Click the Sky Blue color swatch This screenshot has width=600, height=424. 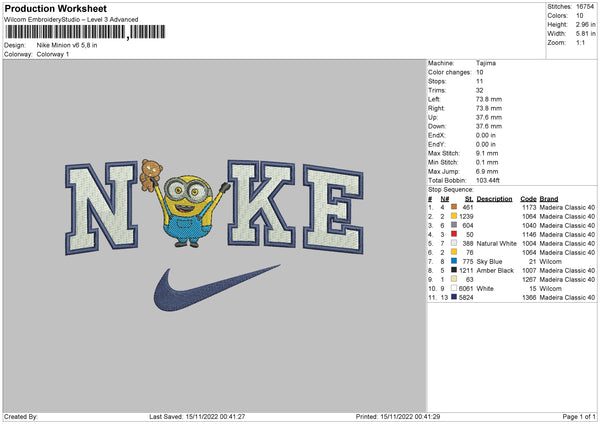tap(454, 261)
